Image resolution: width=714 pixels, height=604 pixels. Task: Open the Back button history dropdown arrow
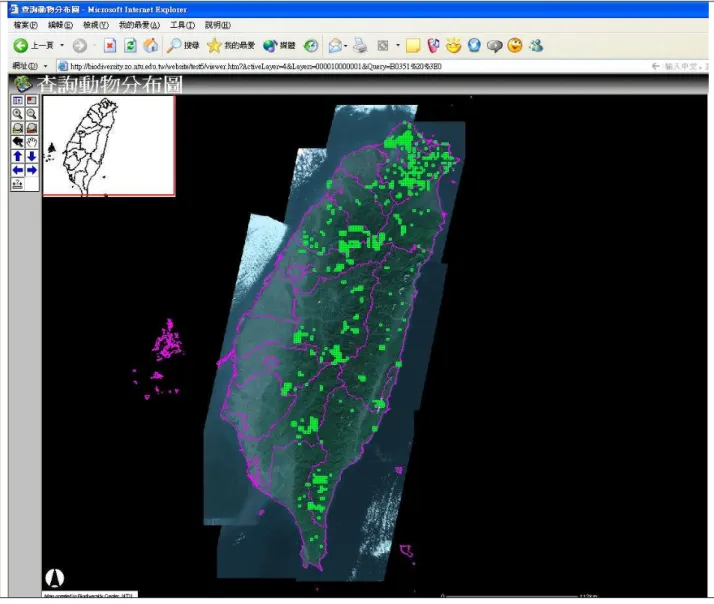coord(62,45)
